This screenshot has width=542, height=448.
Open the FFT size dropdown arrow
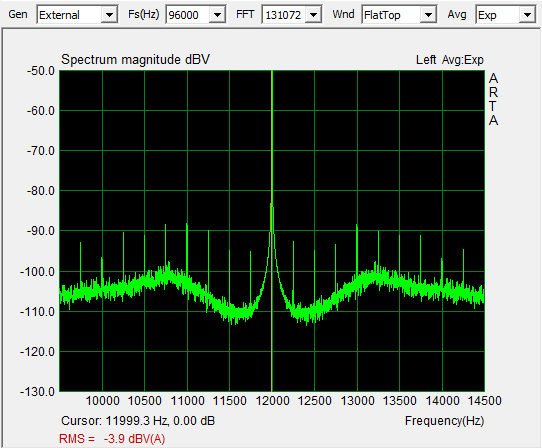pos(314,15)
